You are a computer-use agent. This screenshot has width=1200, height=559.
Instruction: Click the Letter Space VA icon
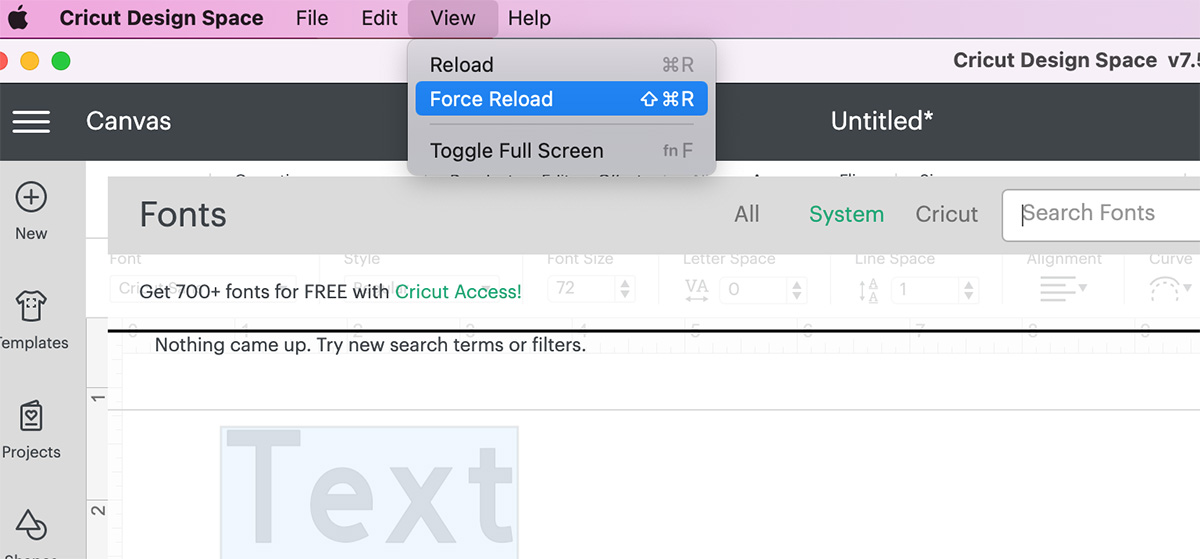point(697,289)
